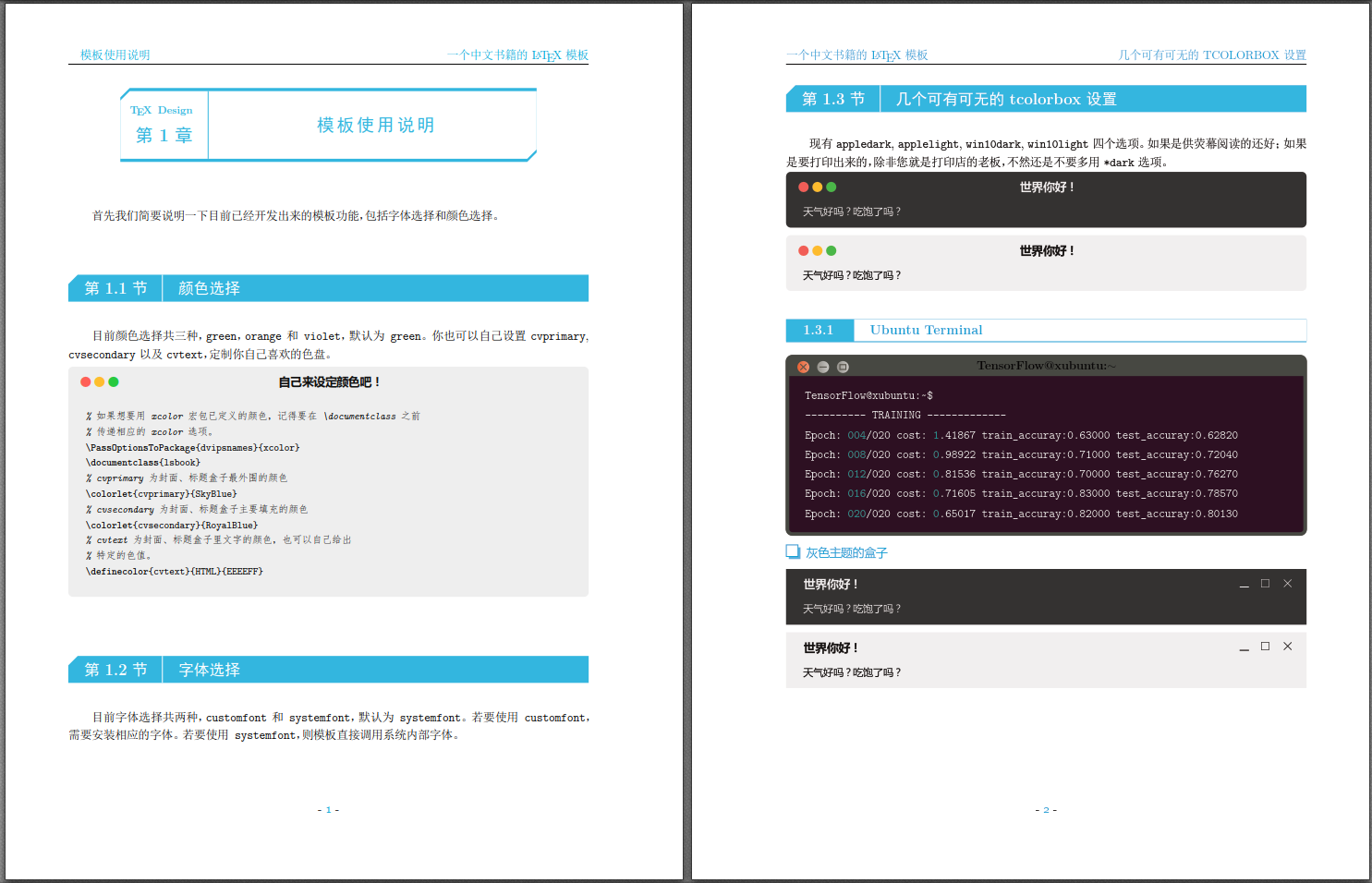The width and height of the screenshot is (1372, 883).
Task: Click the minimize button of the Ubuntu terminal box
Action: coord(823,367)
